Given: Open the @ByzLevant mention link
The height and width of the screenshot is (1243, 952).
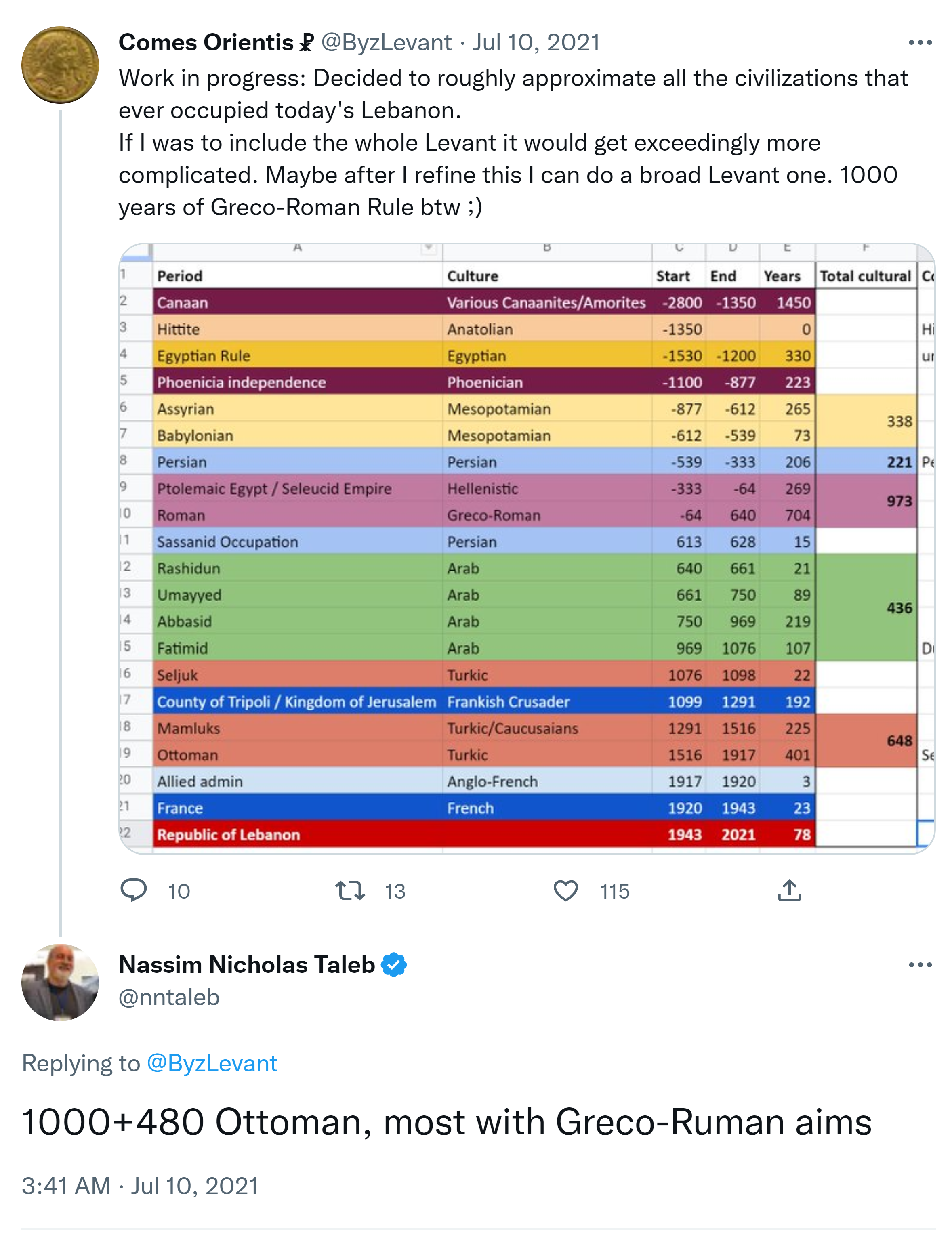Looking at the screenshot, I should [212, 1063].
